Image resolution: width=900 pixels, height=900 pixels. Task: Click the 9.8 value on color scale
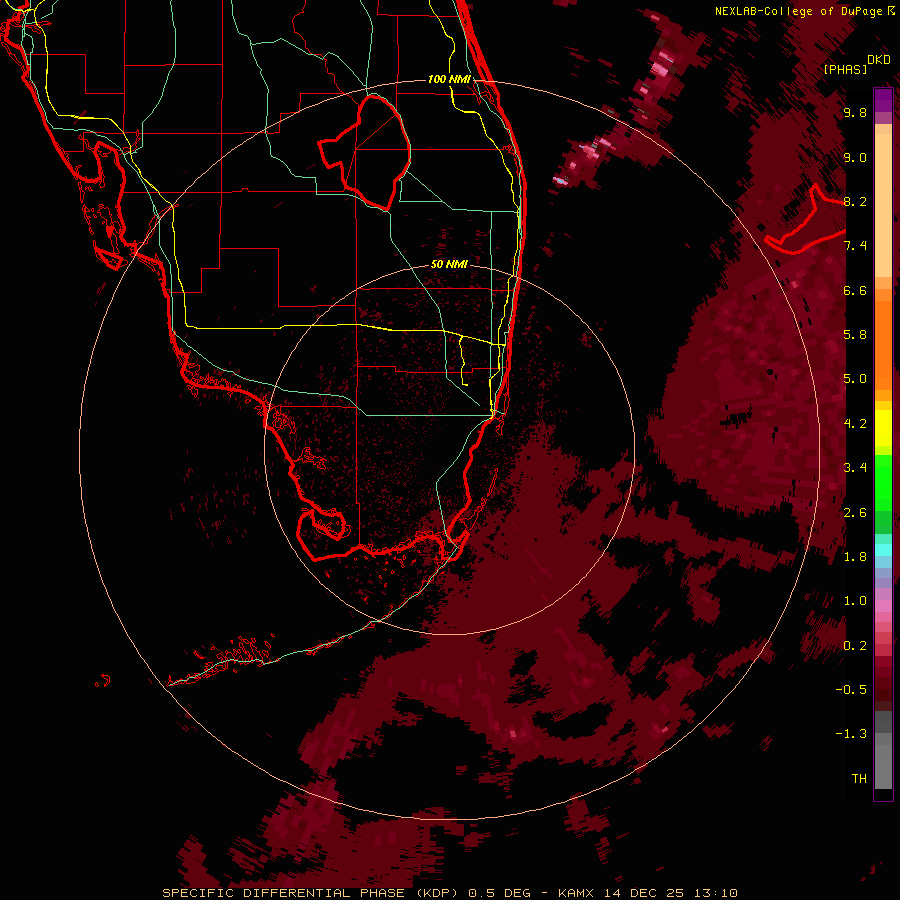point(855,112)
